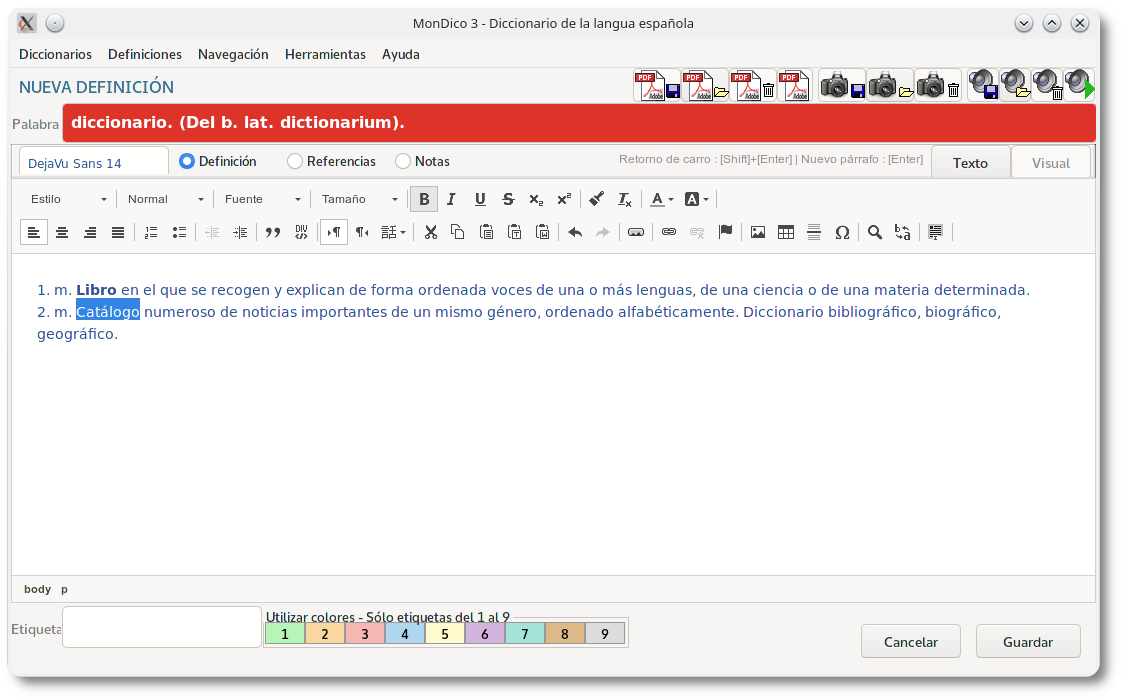Cut the selected text

click(x=430, y=232)
